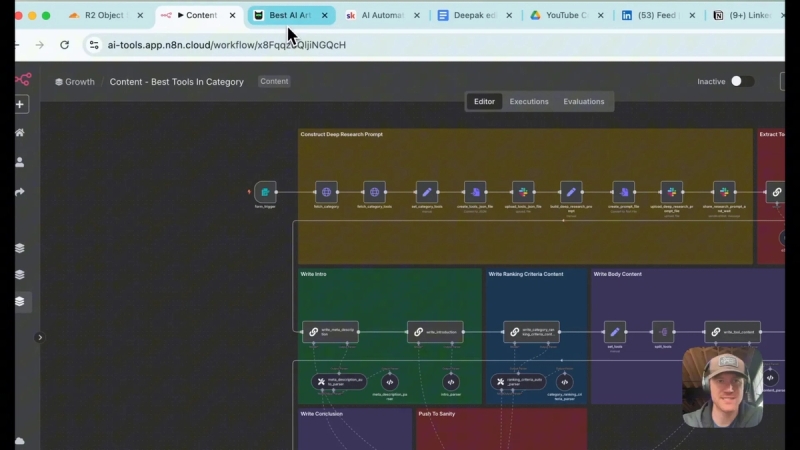Open the Personal user icon in sidebar
This screenshot has height=450, width=800.
point(20,162)
